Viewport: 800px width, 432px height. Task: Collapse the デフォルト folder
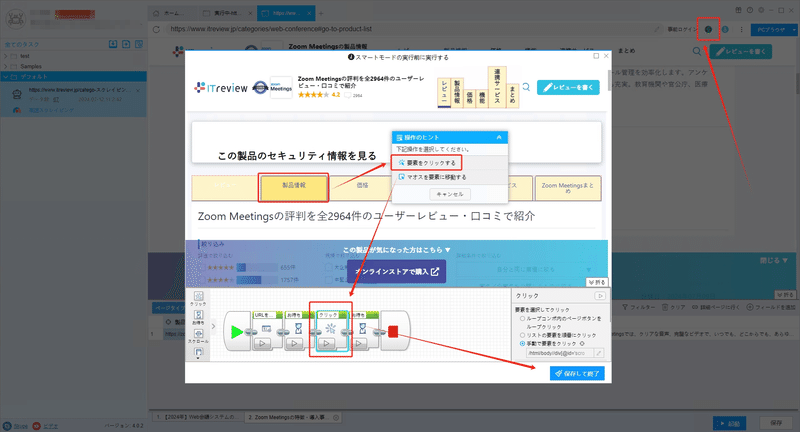coord(6,77)
